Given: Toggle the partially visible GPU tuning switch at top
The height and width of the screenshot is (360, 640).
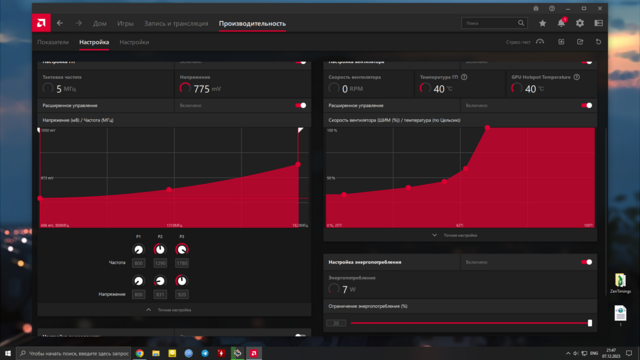Looking at the screenshot, I should tap(301, 62).
